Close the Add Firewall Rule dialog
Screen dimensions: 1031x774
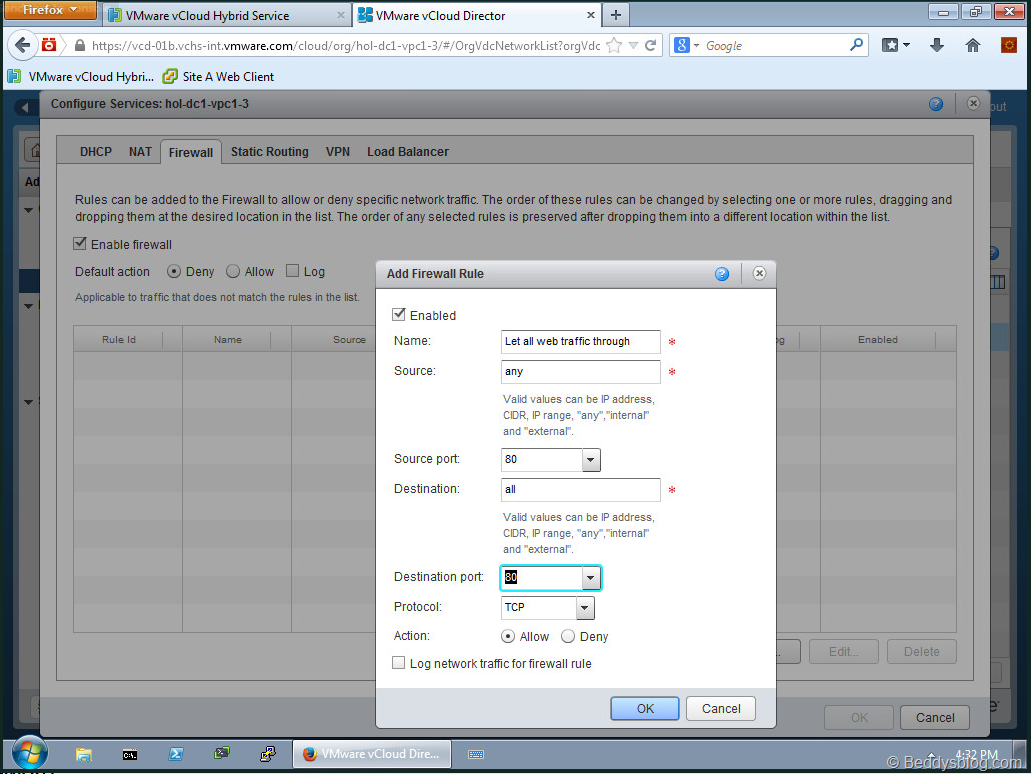pyautogui.click(x=759, y=273)
